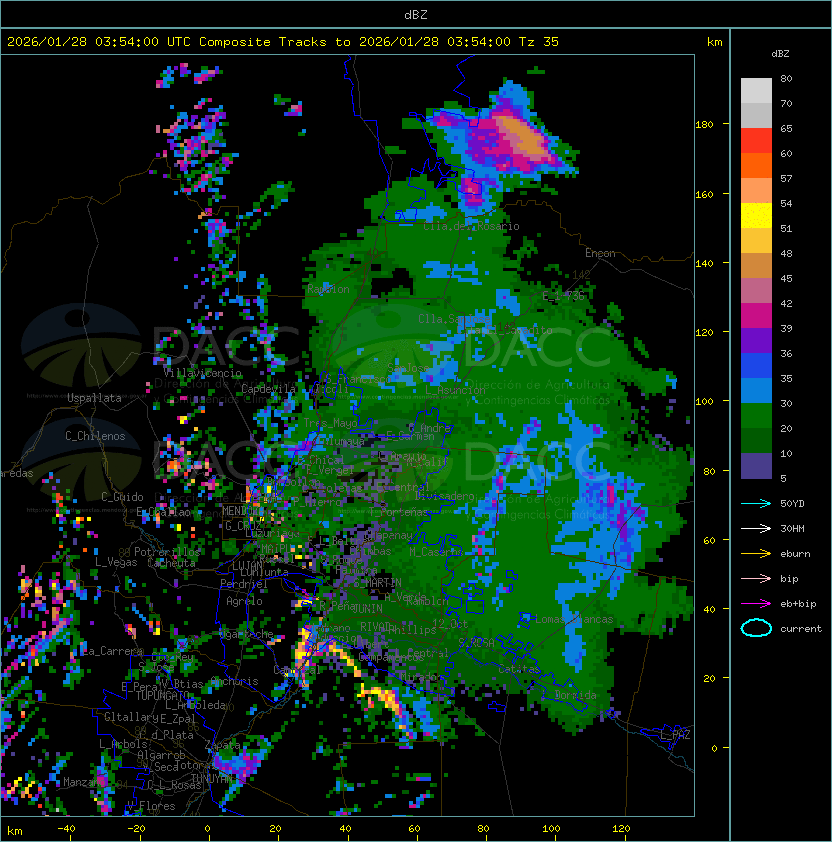
Task: Click the 'Uspallata' map label
Action: click(94, 398)
